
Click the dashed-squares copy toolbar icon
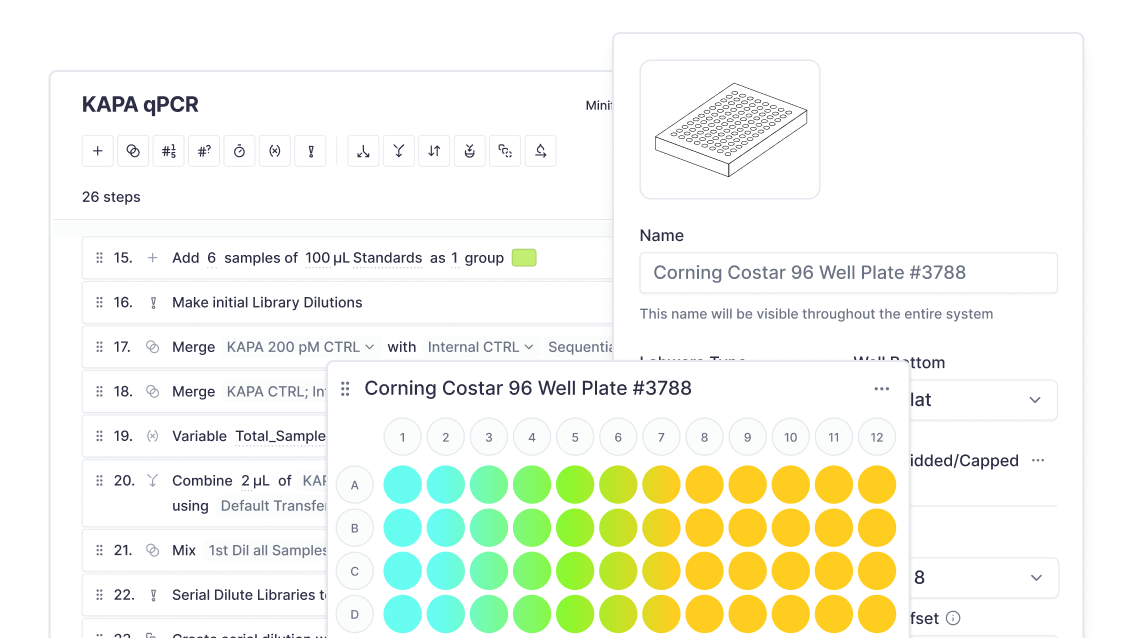[505, 151]
